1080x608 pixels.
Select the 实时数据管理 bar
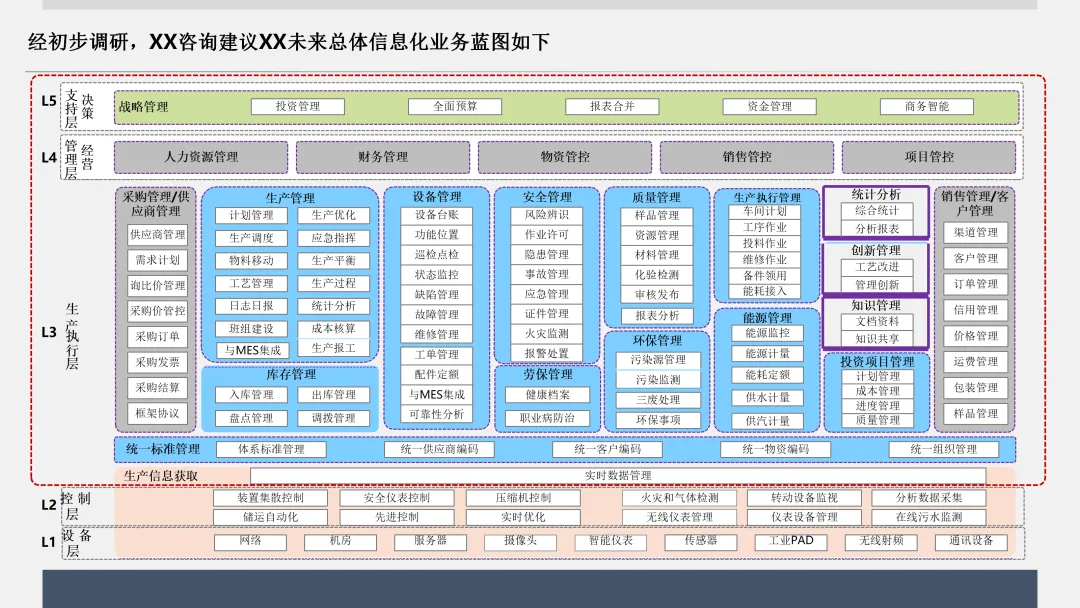pos(618,476)
